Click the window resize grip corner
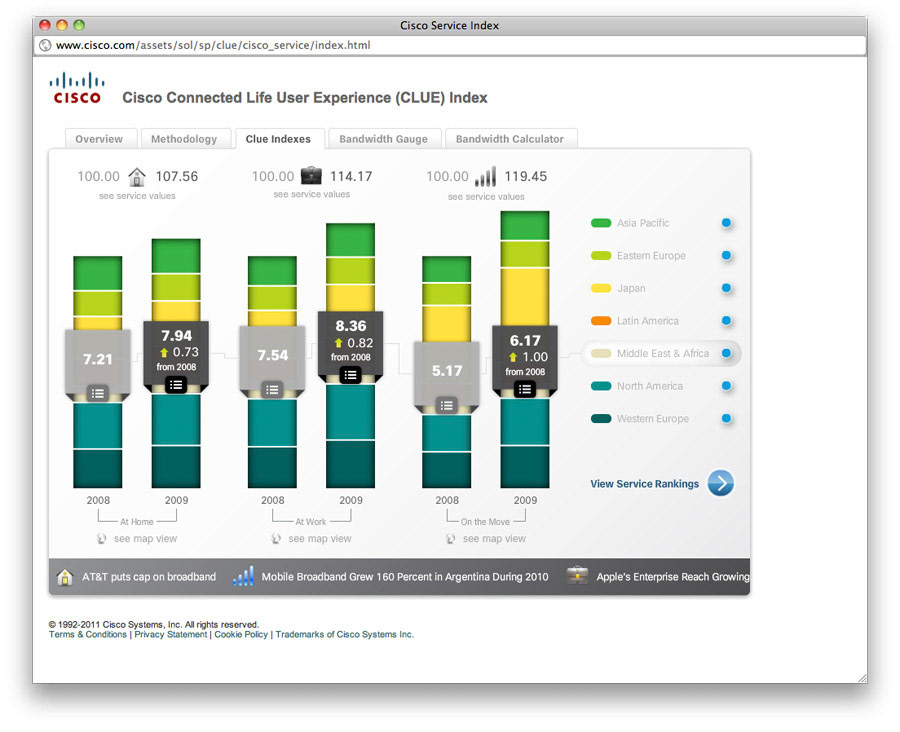 [x=862, y=677]
